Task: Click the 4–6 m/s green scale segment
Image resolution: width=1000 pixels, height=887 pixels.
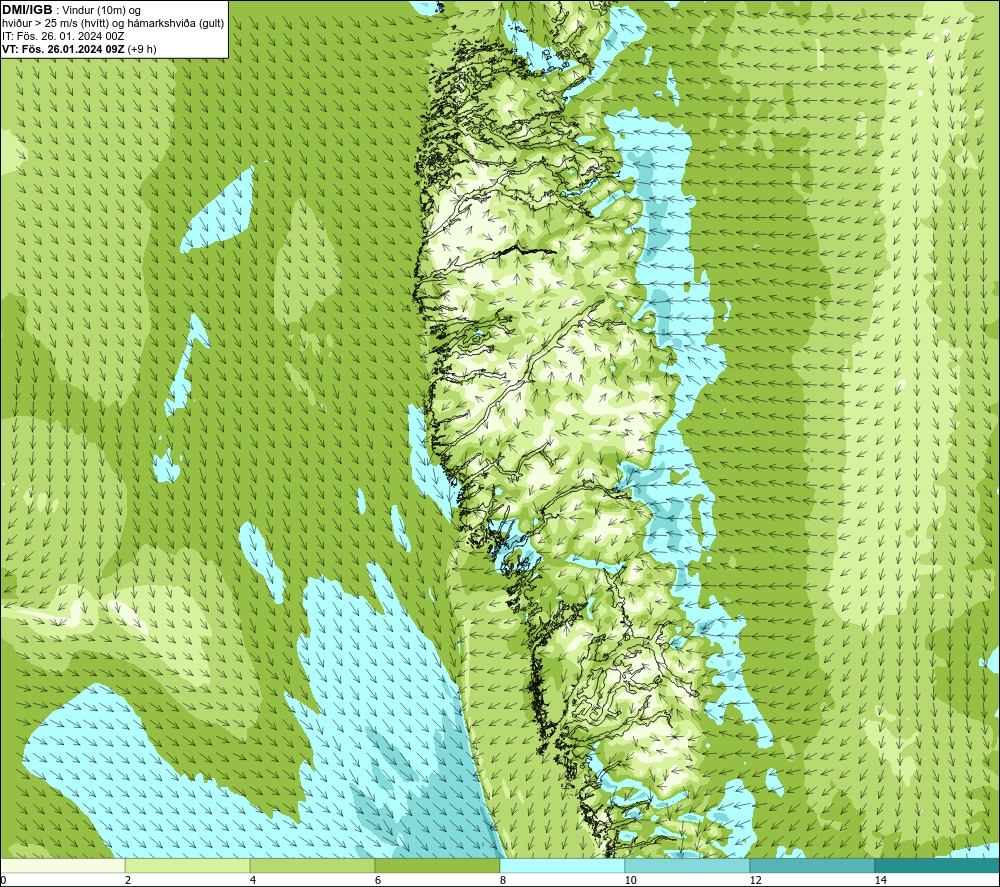Action: pos(312,865)
